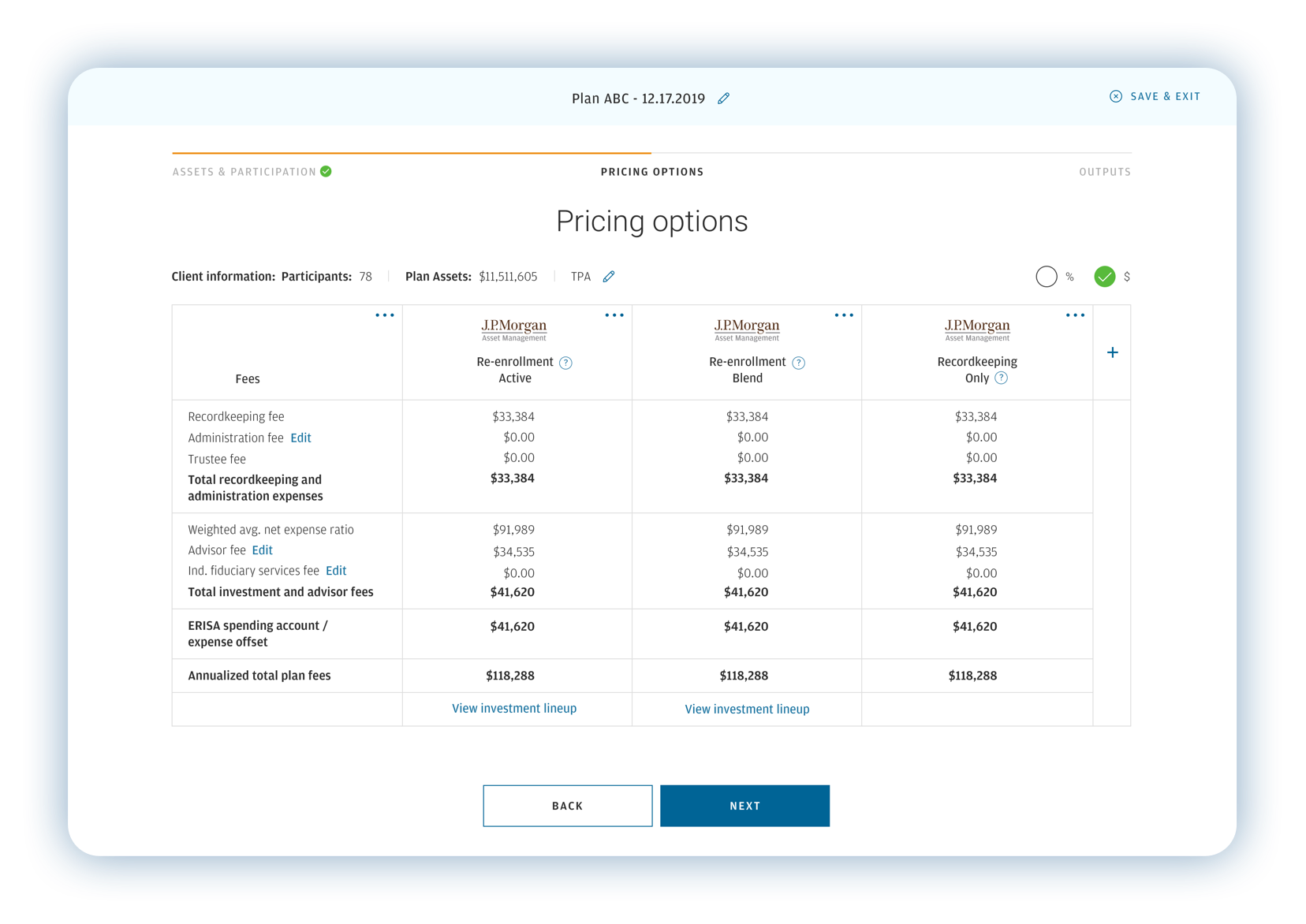Click the Next button

[744, 806]
